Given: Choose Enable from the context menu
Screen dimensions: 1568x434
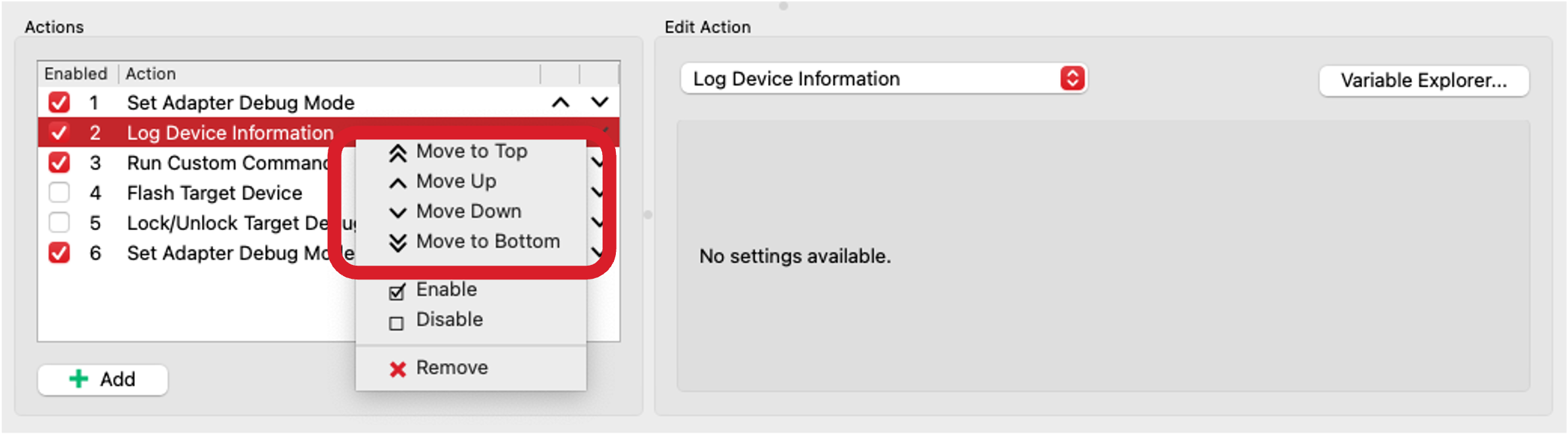Looking at the screenshot, I should 446,289.
